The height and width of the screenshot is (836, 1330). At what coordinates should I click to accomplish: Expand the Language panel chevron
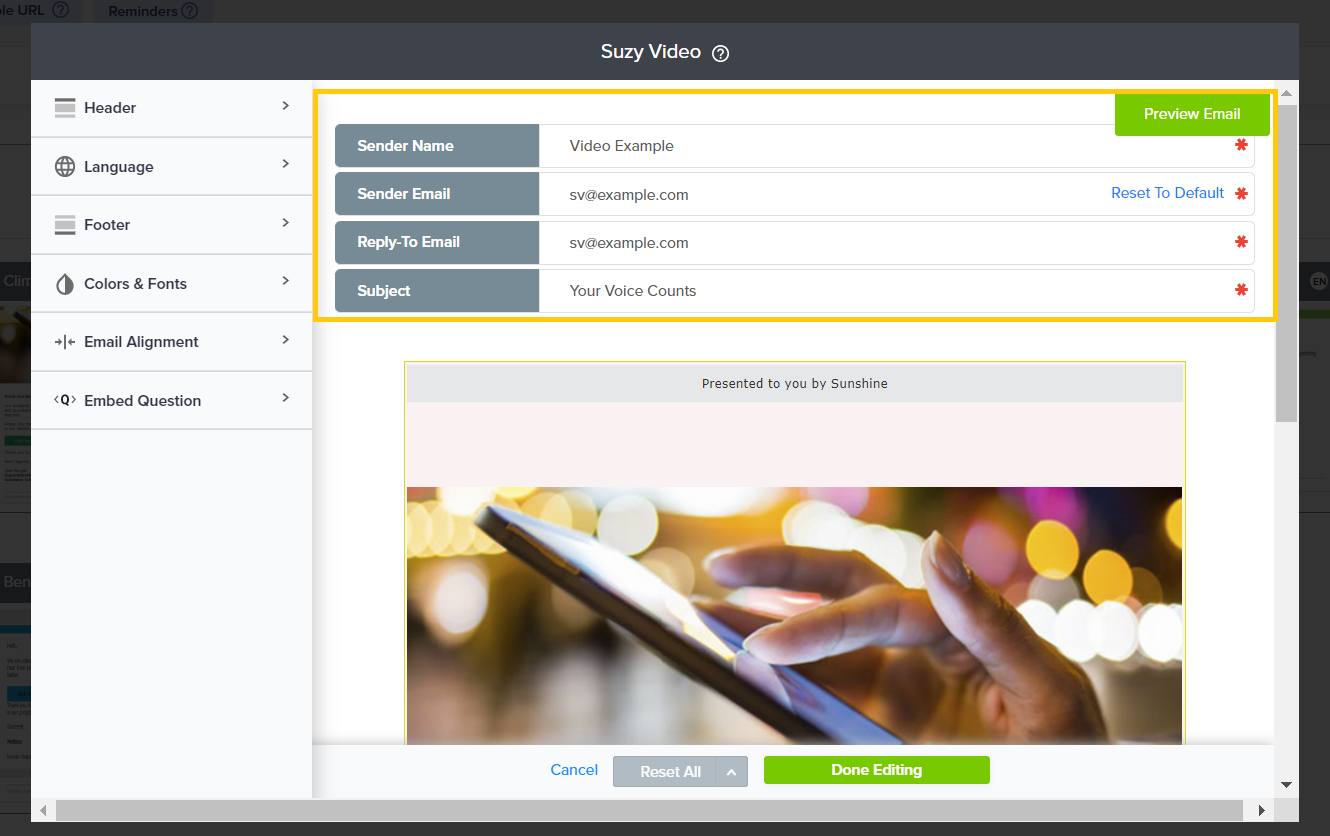click(285, 164)
